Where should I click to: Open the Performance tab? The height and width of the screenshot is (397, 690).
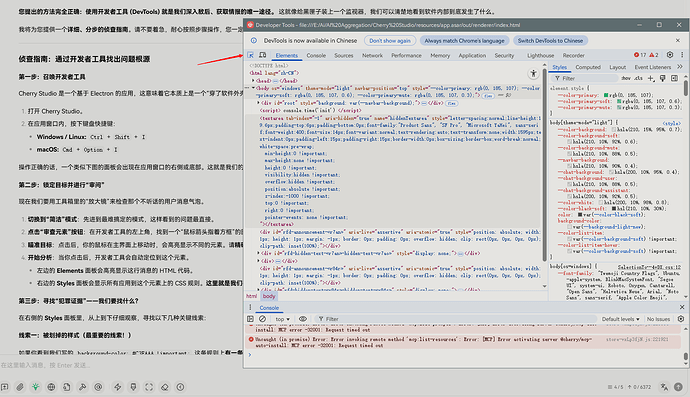406,55
